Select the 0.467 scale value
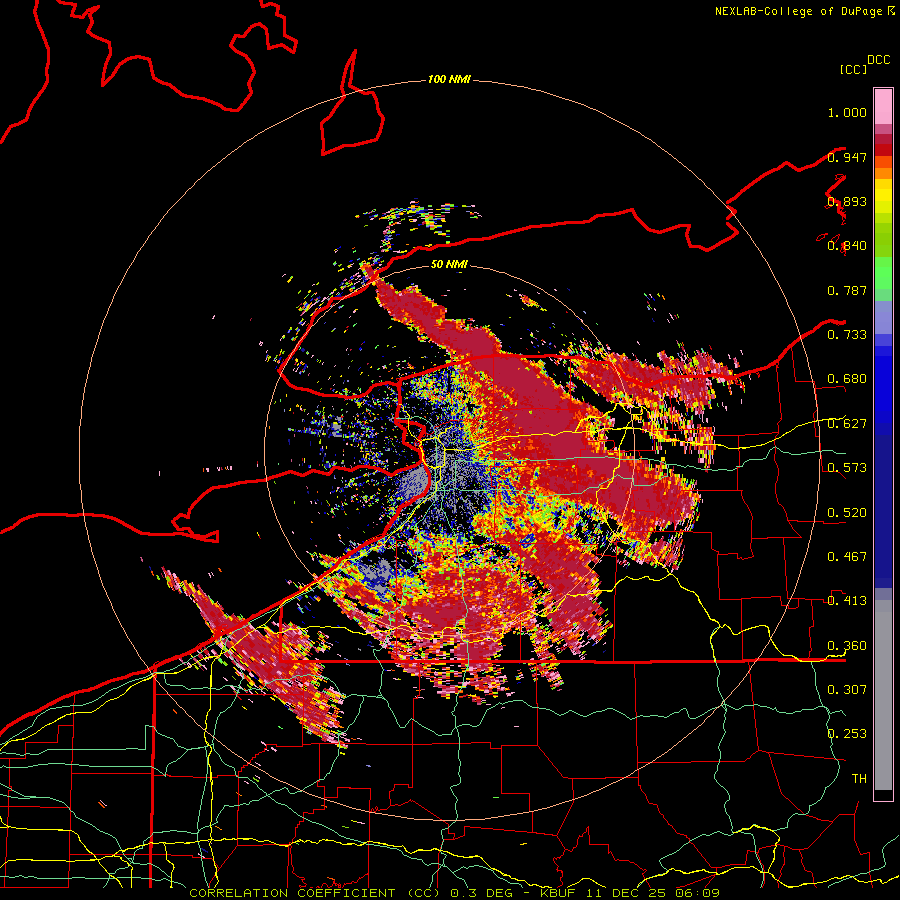 point(847,557)
